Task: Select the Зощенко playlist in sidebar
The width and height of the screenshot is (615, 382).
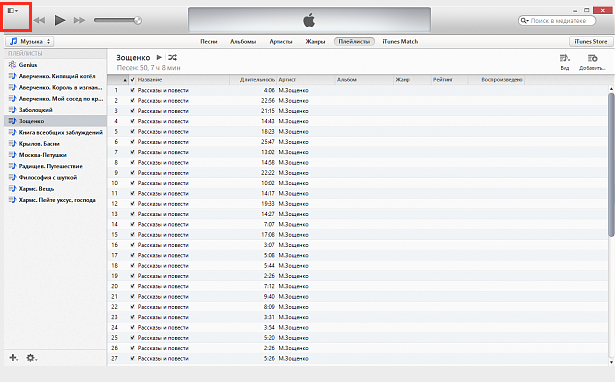Action: 55,121
